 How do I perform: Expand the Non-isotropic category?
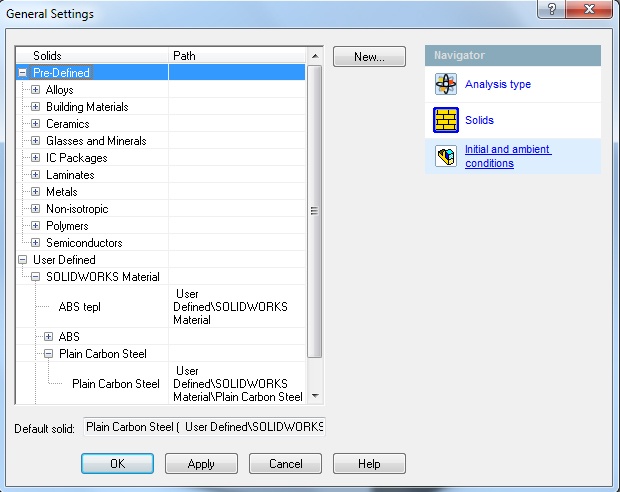[x=35, y=208]
